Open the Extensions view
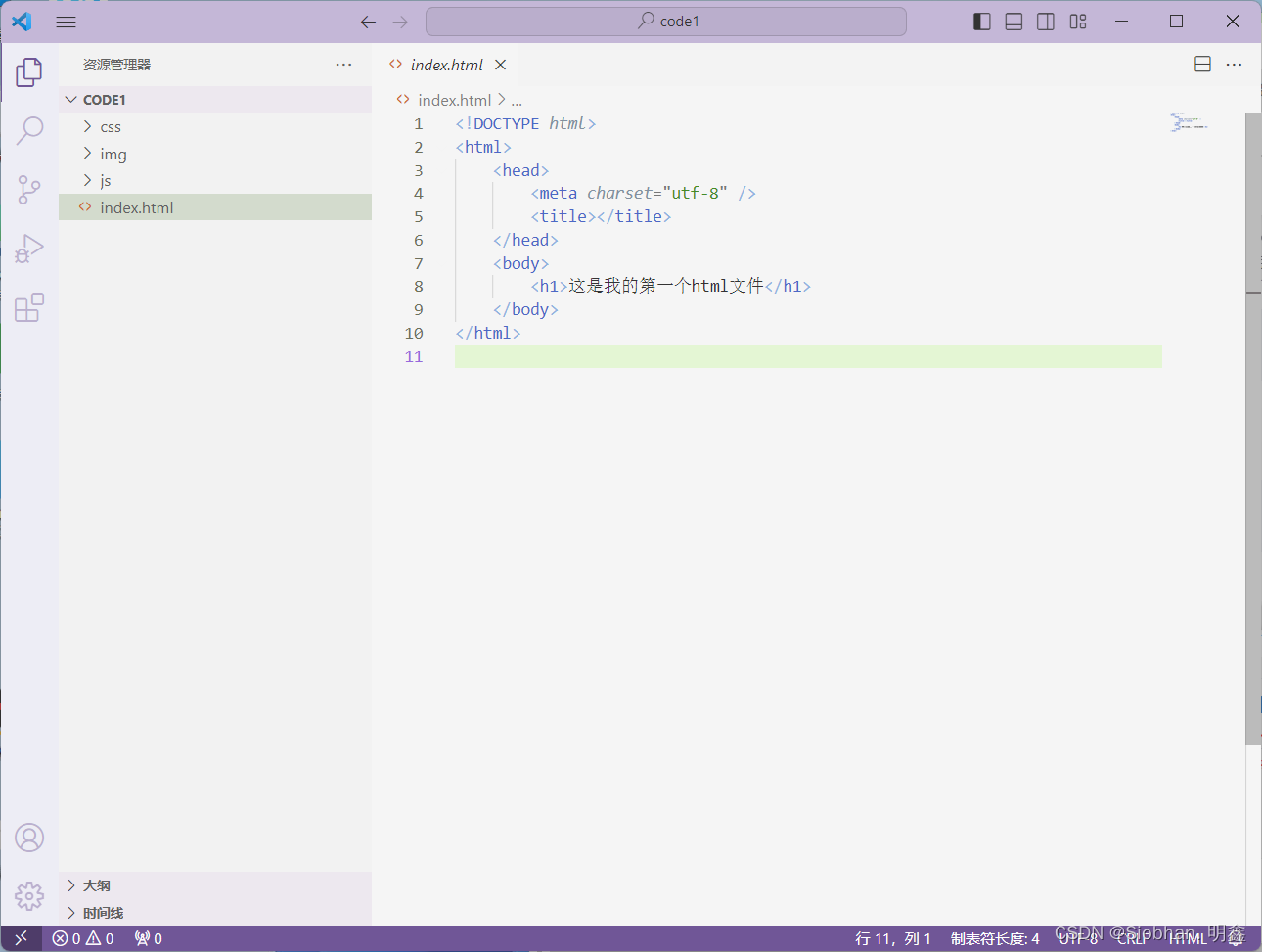 click(29, 307)
